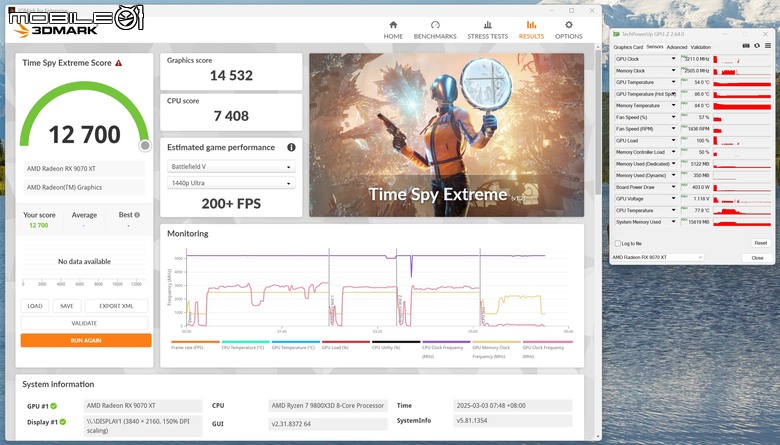Screen dimensions: 780x445
Task: Click the 3DMark logo
Action: [56, 30]
